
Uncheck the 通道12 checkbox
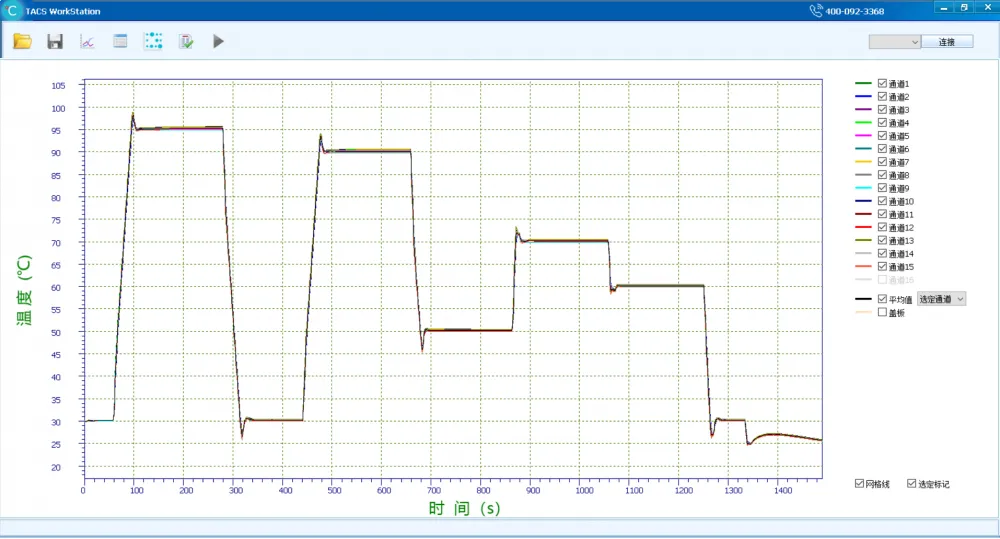(882, 227)
